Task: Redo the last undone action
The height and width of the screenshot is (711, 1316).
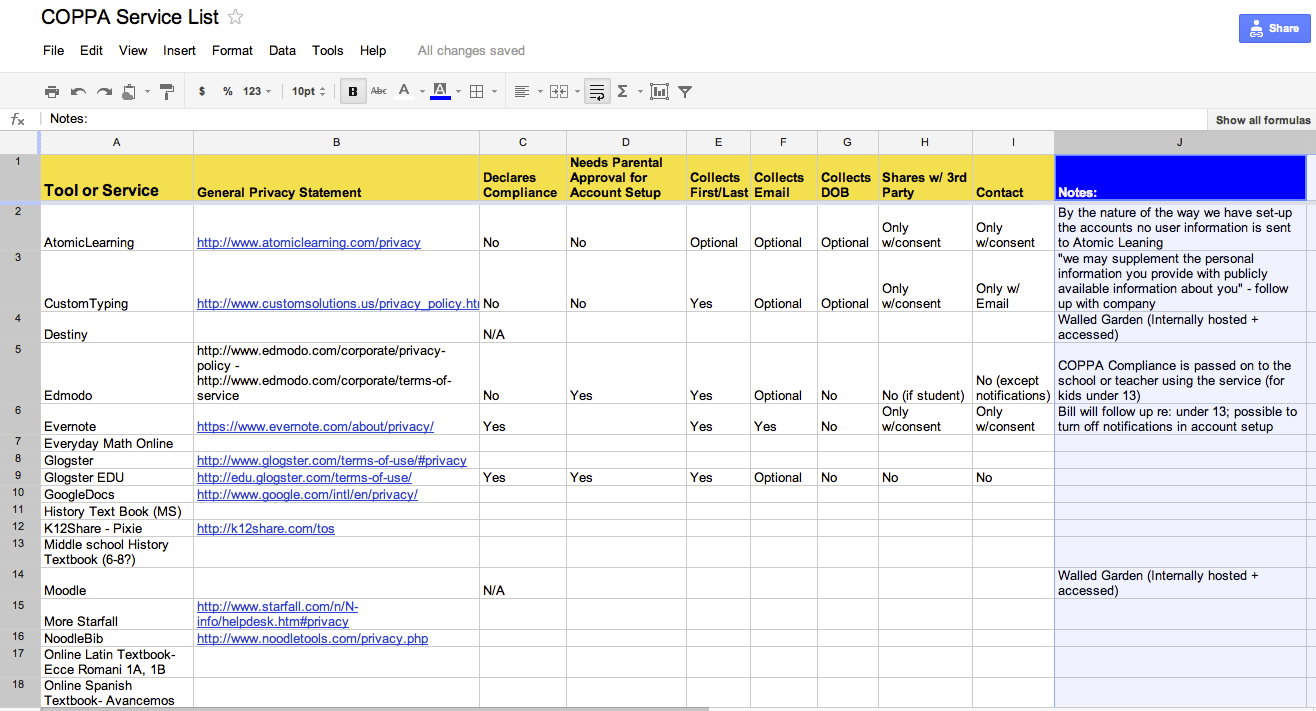Action: (x=104, y=91)
